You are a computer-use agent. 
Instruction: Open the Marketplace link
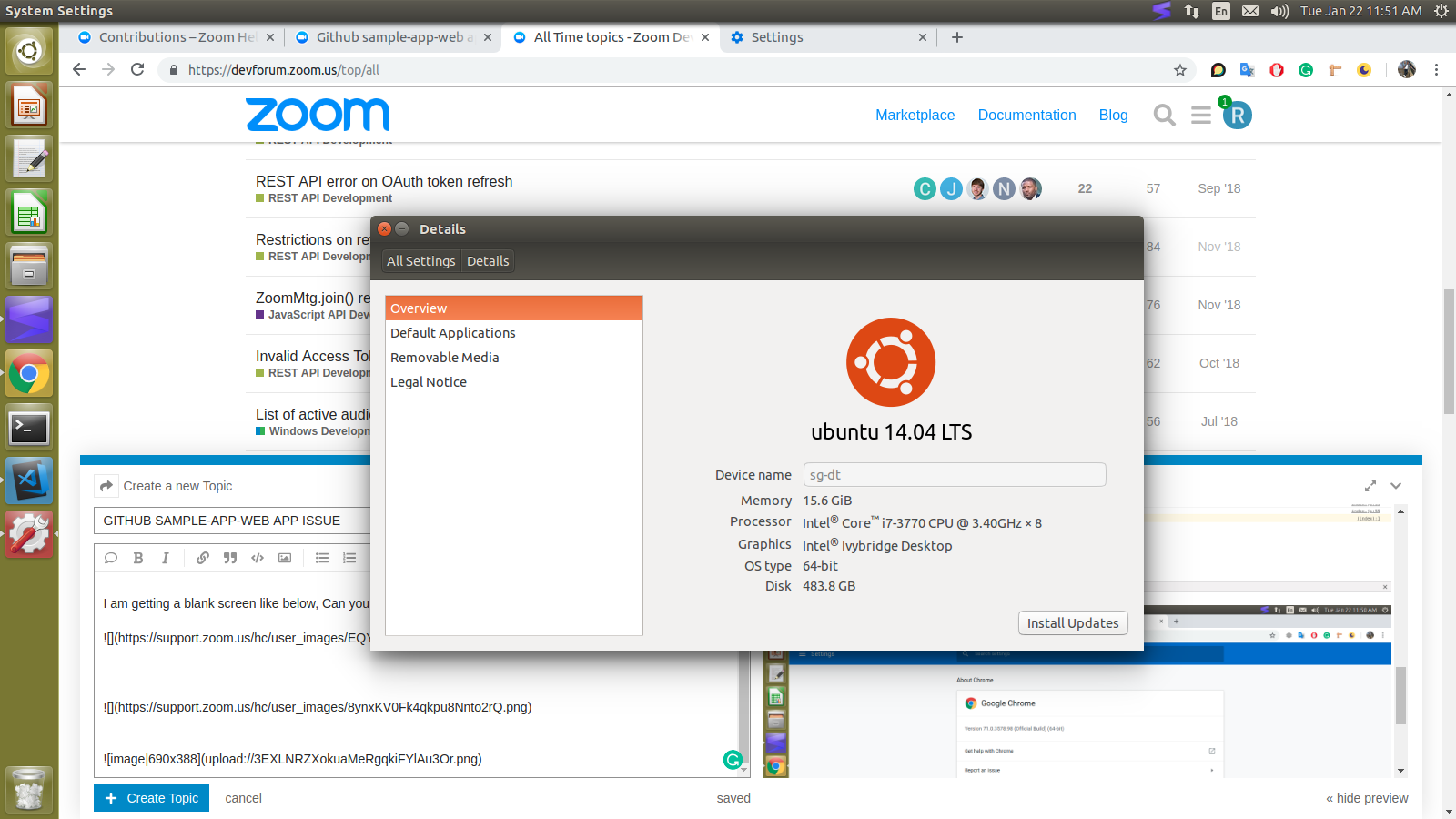(915, 116)
